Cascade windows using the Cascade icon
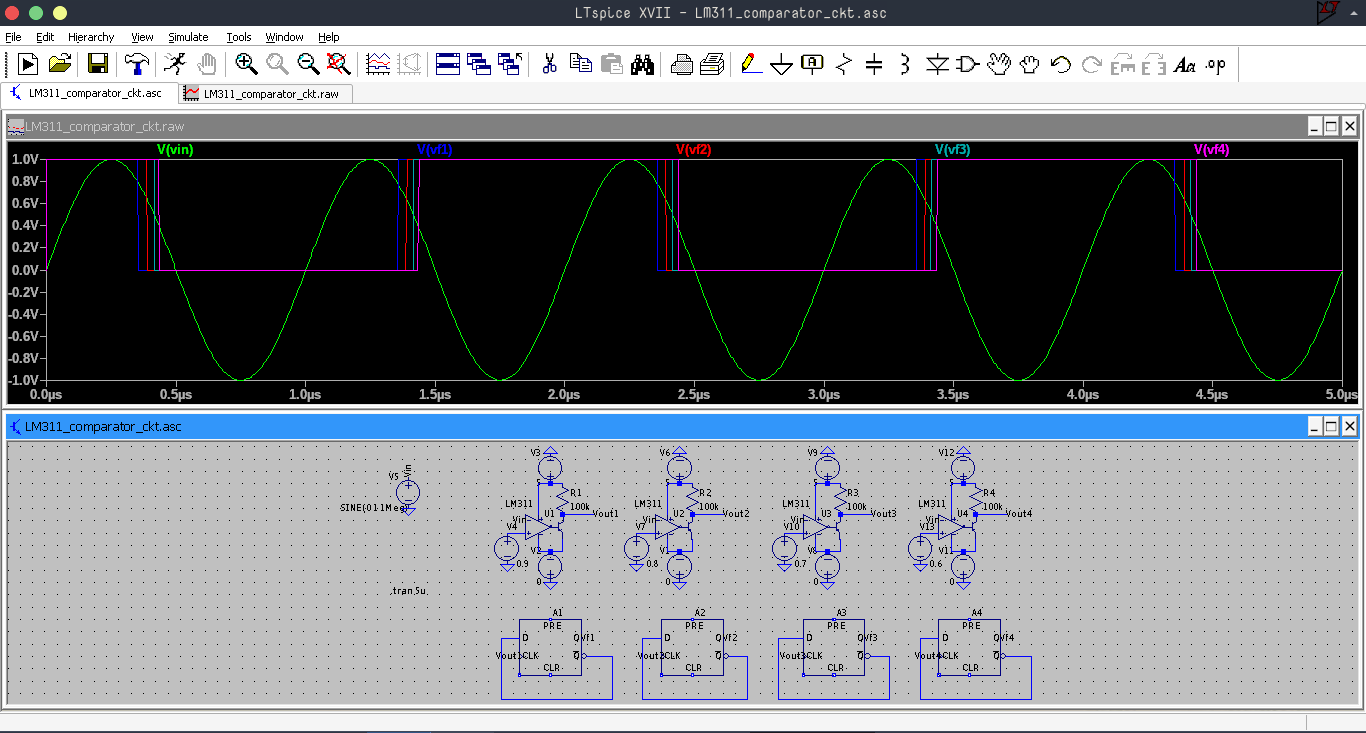 [479, 64]
